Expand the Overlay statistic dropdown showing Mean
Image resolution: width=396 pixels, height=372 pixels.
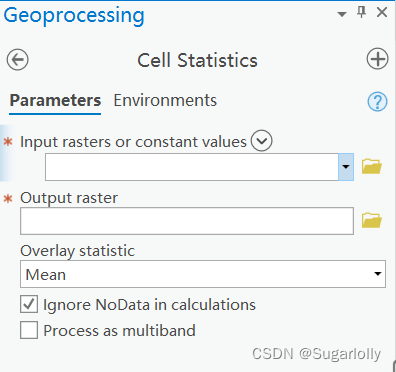(x=203, y=274)
